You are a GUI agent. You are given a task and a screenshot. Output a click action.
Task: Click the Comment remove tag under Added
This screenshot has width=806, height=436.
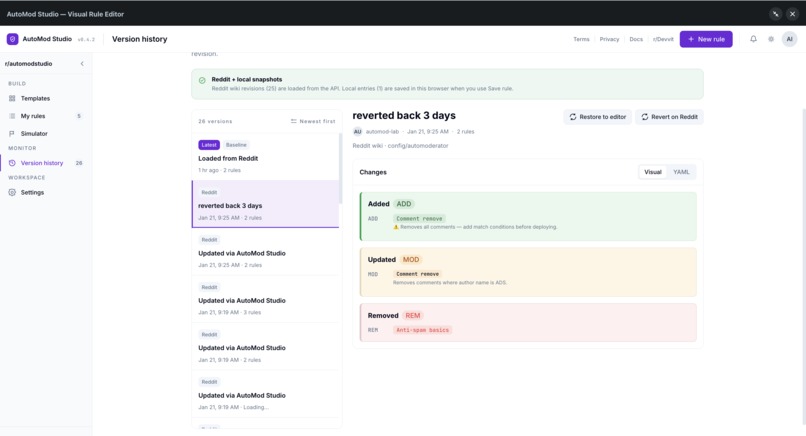419,219
